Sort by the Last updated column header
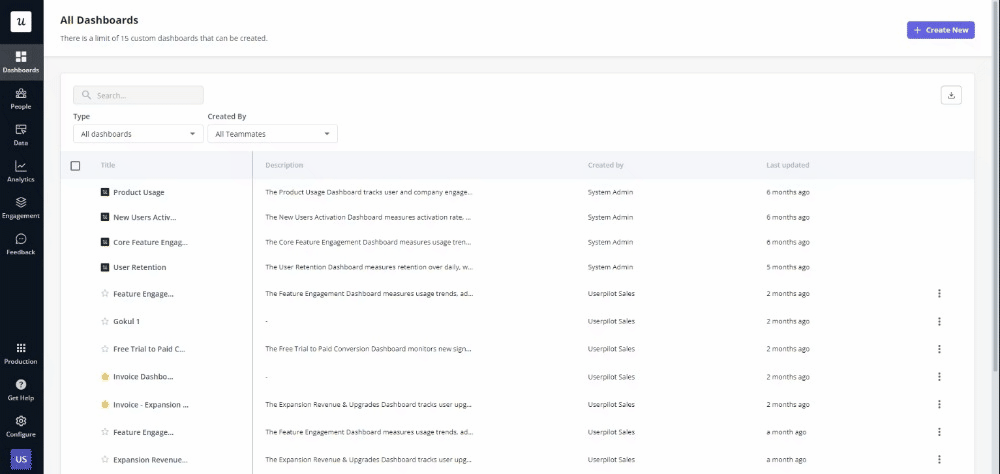 pyautogui.click(x=787, y=166)
